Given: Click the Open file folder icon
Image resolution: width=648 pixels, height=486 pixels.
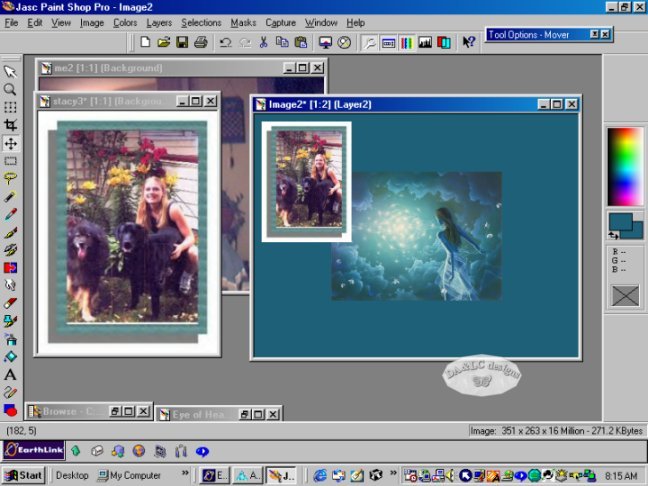Looking at the screenshot, I should click(164, 42).
